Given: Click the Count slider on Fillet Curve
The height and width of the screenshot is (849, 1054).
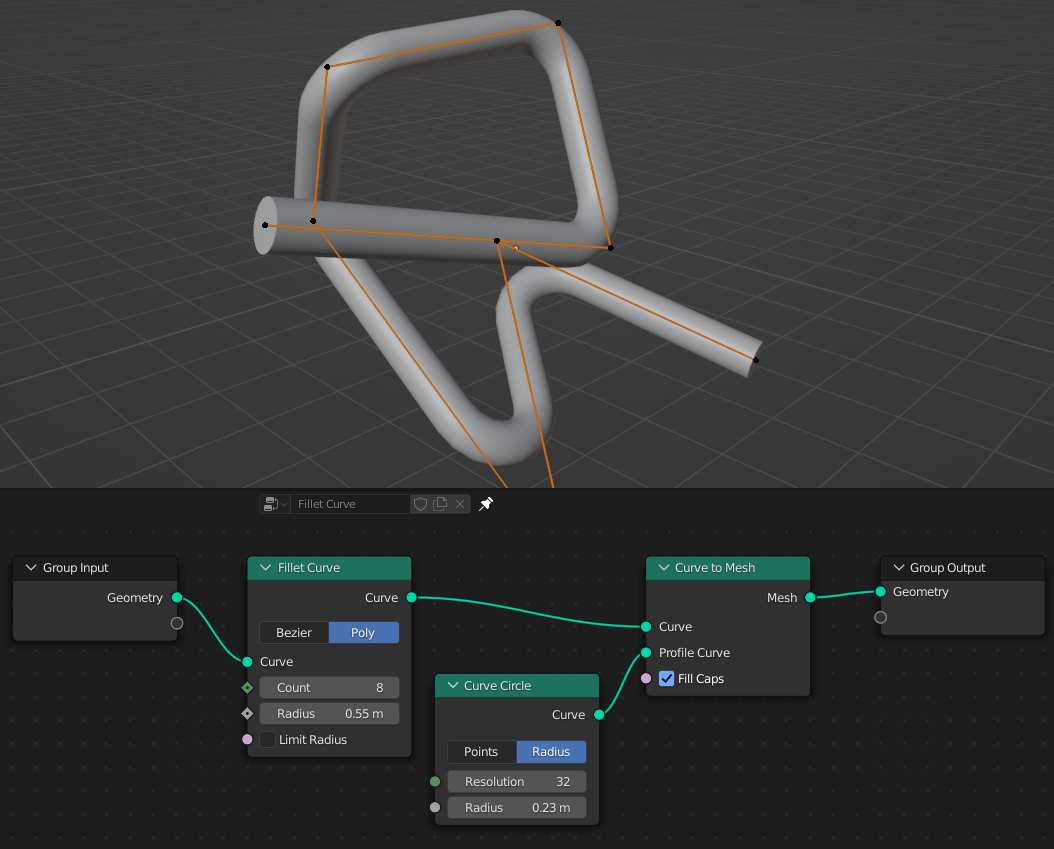Looking at the screenshot, I should 329,687.
